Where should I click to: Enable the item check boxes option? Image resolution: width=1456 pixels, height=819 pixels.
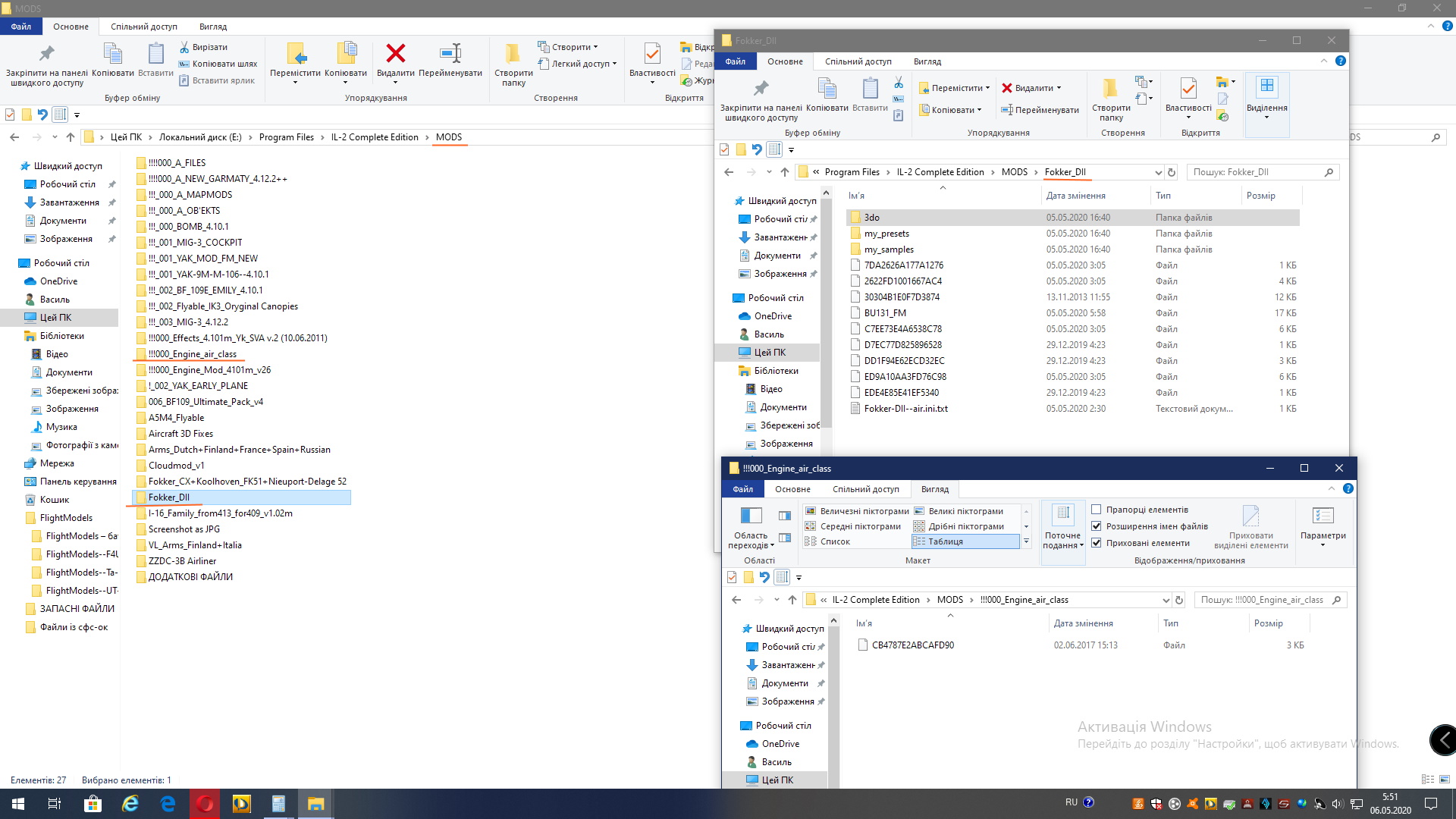pyautogui.click(x=1096, y=510)
